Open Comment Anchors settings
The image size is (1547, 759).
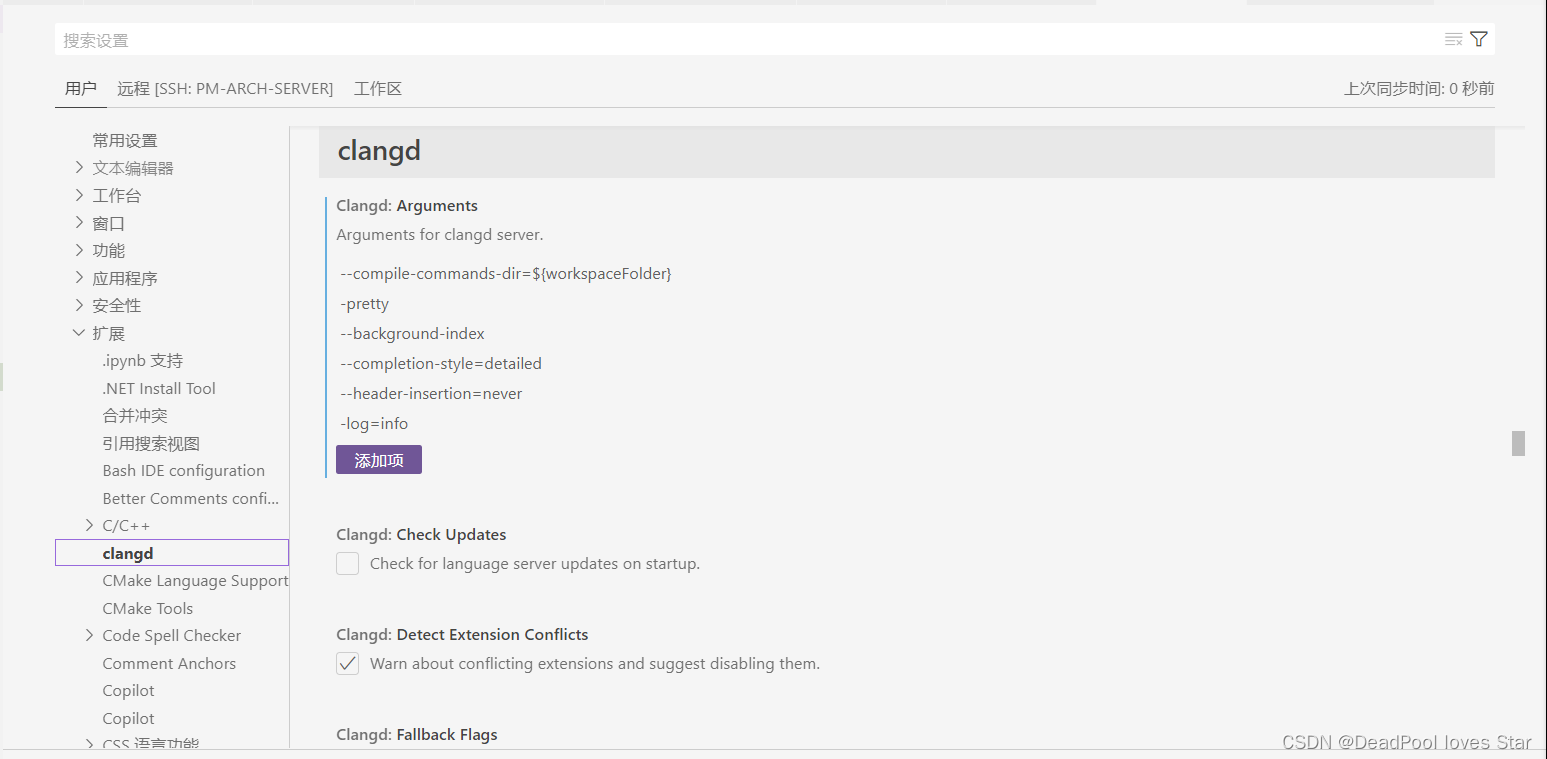(x=169, y=663)
